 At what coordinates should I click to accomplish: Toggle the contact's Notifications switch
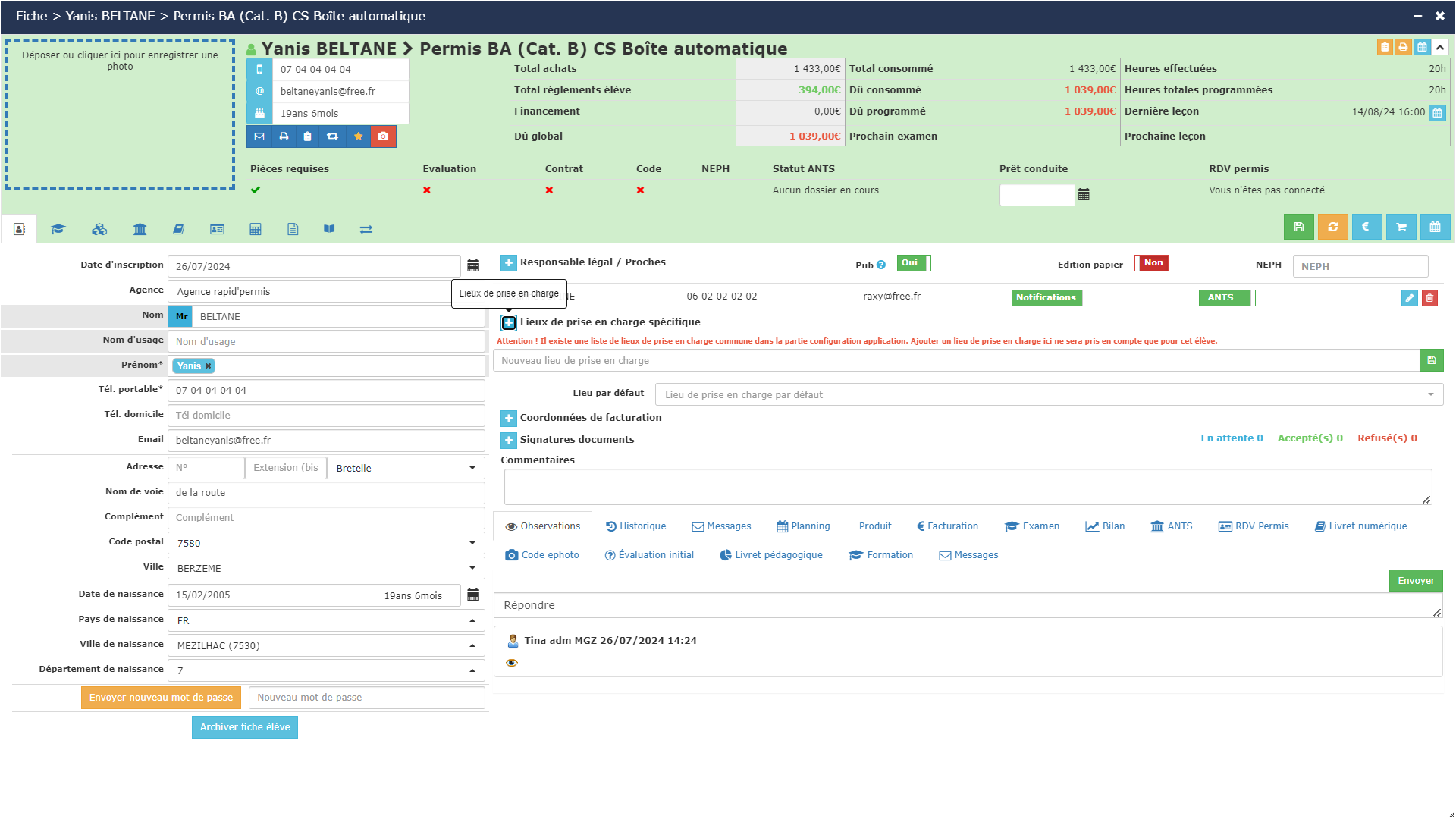1049,298
